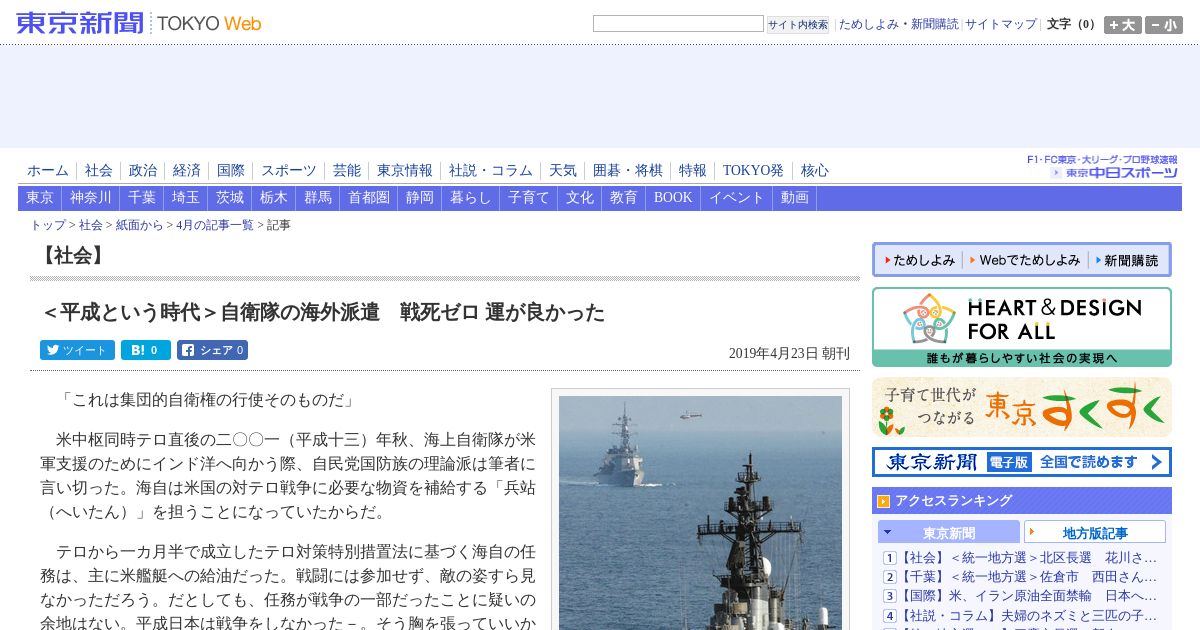1200x630 pixels.
Task: Open the サイトマップ link
Action: [x=1001, y=24]
